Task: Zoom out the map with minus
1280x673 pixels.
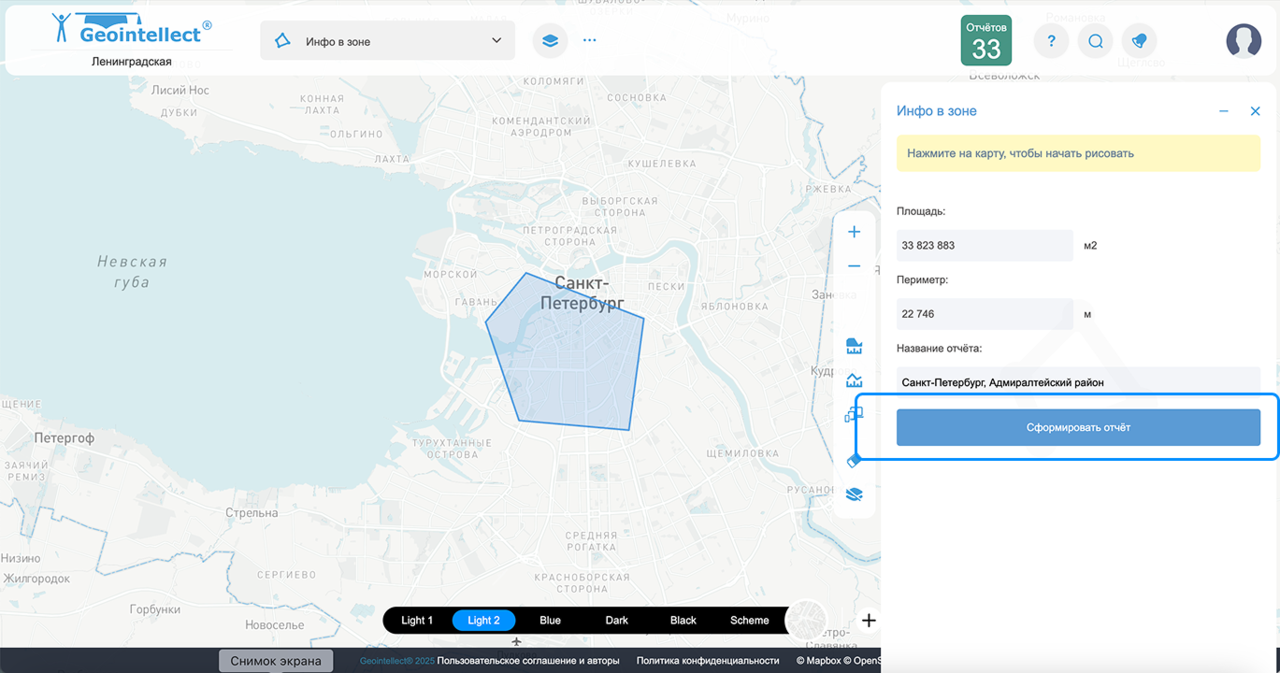Action: pos(854,266)
